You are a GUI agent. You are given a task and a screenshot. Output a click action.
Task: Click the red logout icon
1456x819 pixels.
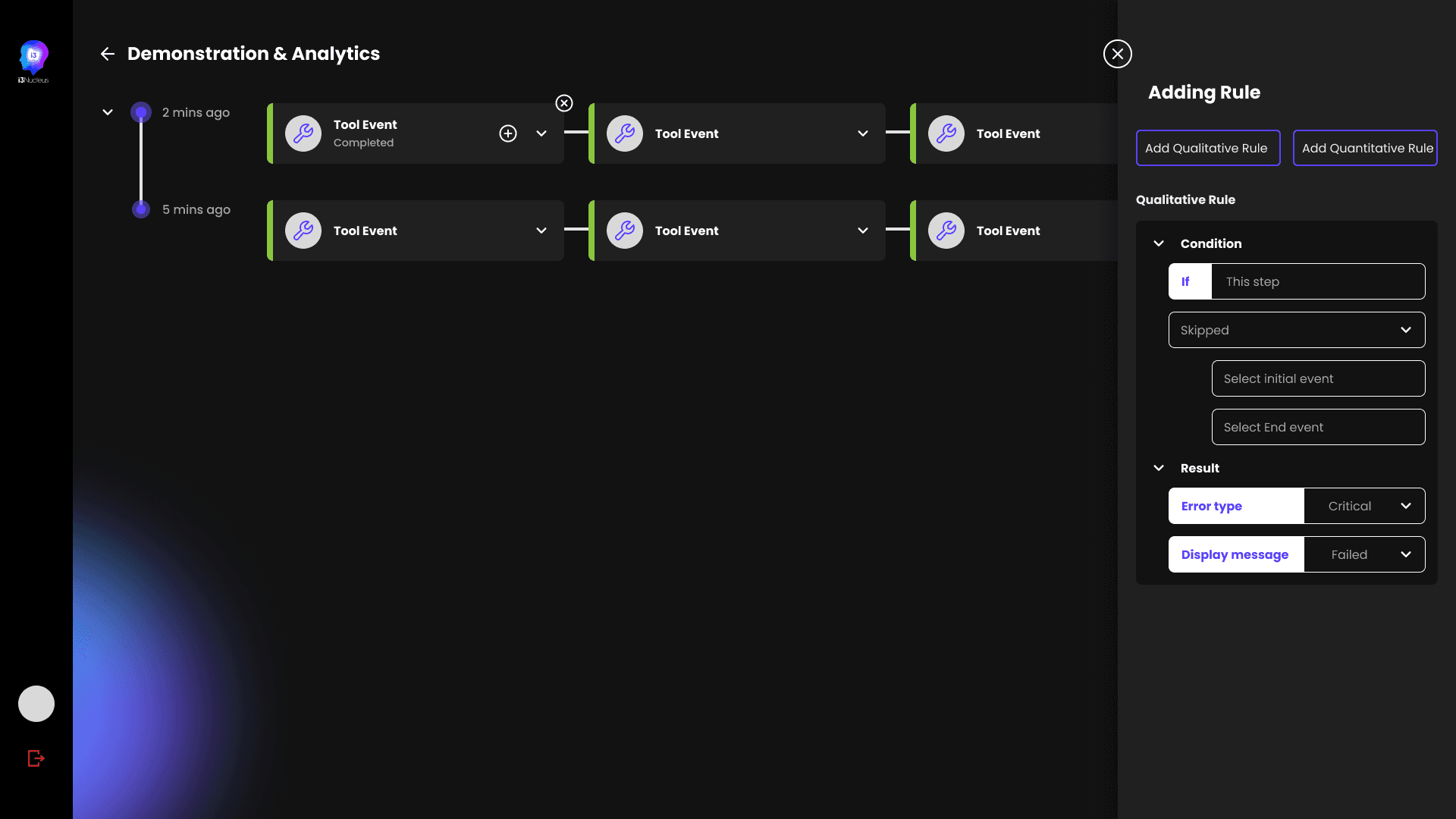coord(36,758)
